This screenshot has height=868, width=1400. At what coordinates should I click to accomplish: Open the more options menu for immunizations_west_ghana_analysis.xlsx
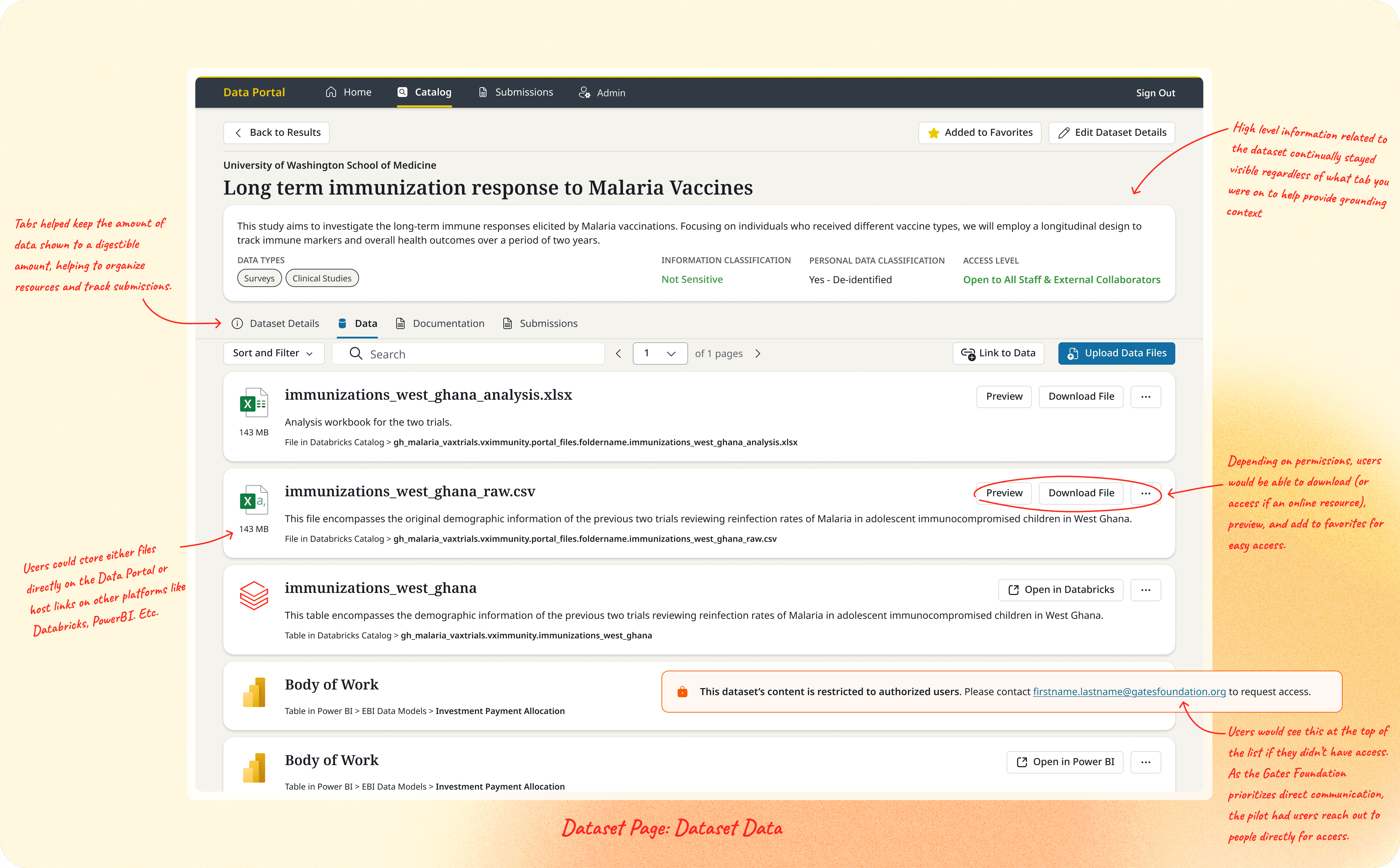click(x=1145, y=397)
